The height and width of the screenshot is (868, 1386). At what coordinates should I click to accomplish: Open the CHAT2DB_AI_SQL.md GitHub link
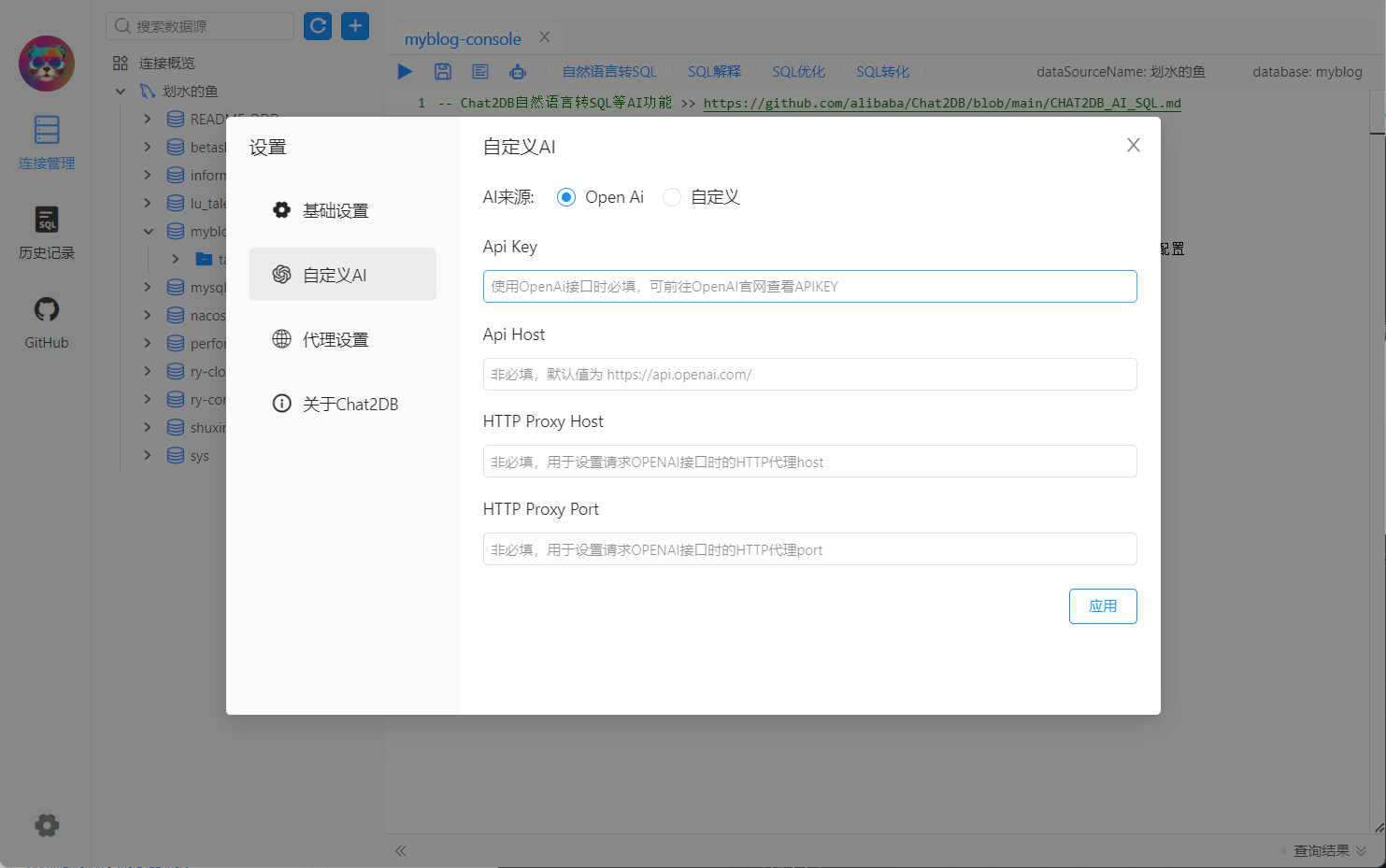(942, 104)
